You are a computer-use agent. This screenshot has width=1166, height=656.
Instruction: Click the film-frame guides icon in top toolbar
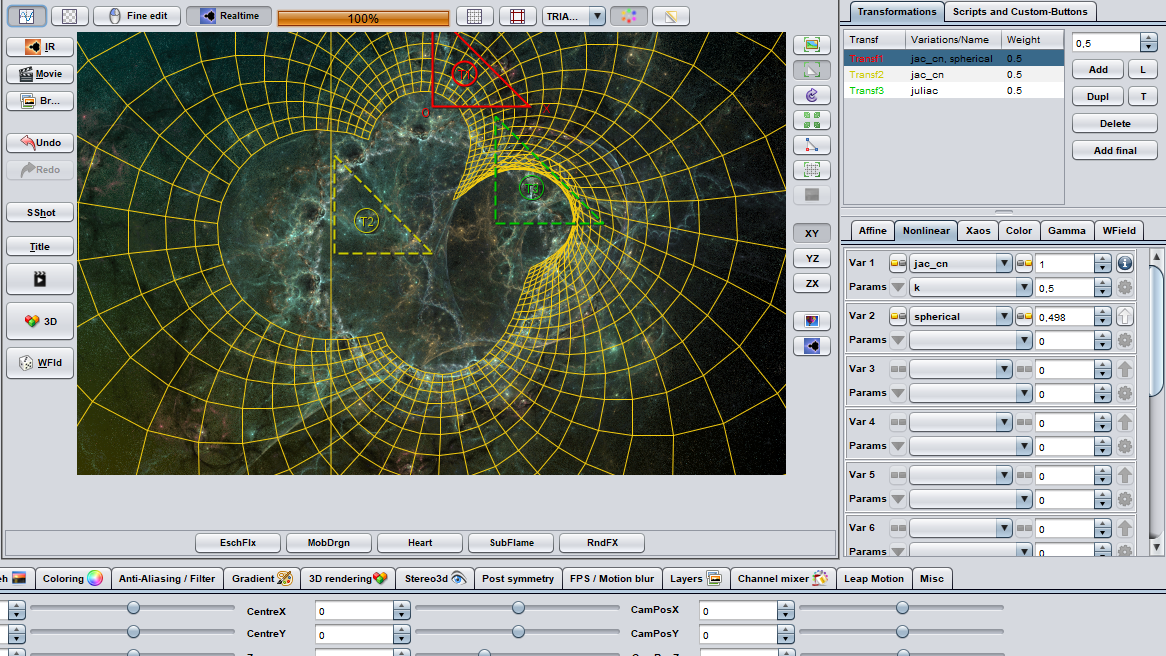click(x=517, y=16)
